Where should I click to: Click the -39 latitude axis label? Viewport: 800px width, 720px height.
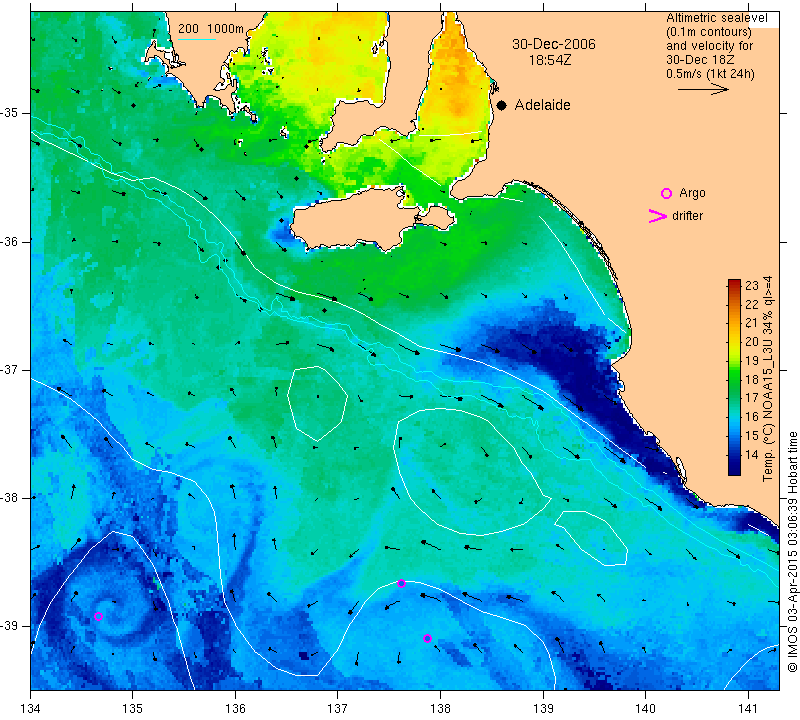pyautogui.click(x=9, y=626)
